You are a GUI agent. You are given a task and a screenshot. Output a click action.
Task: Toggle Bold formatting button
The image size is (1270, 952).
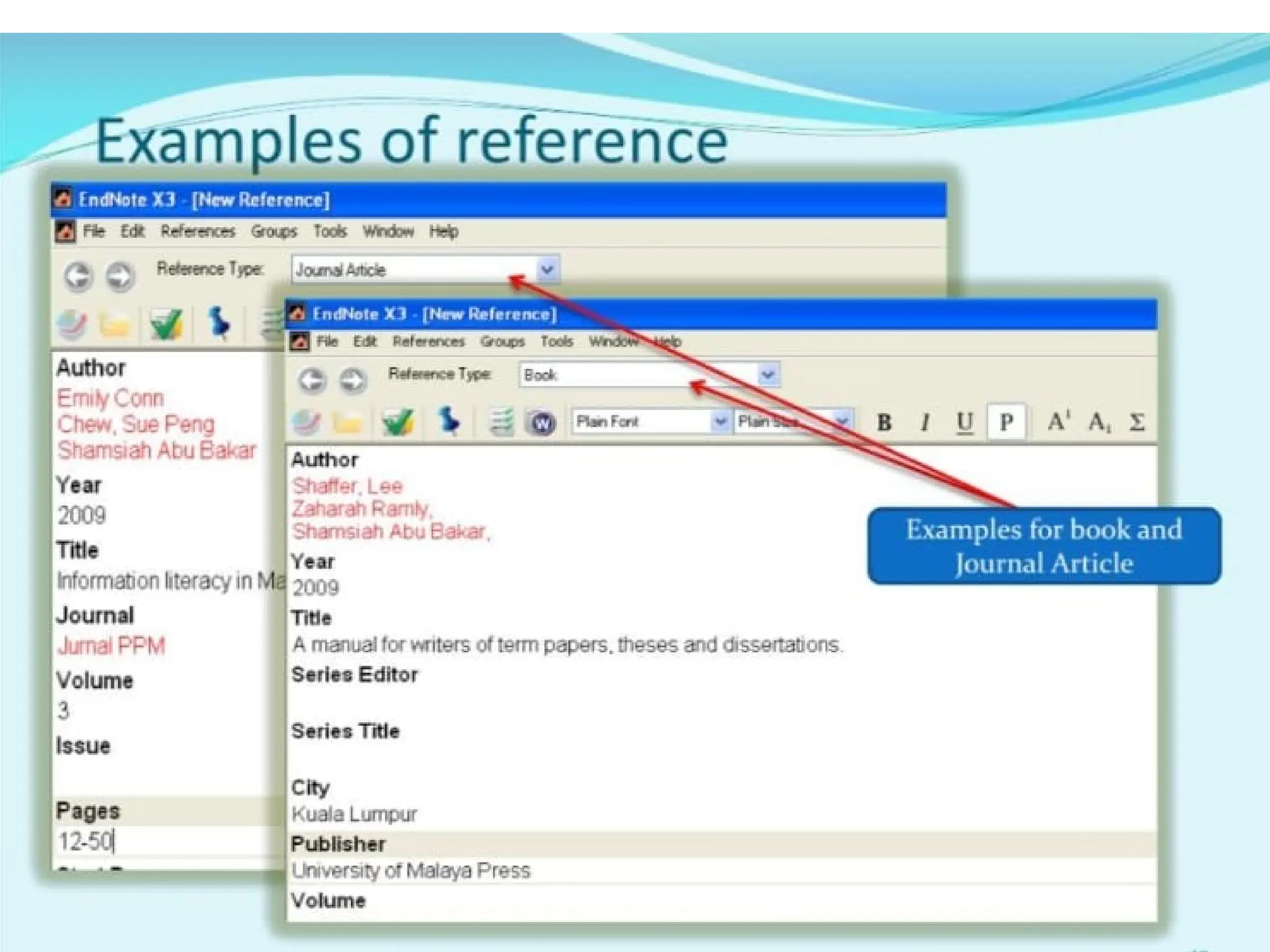[x=884, y=423]
